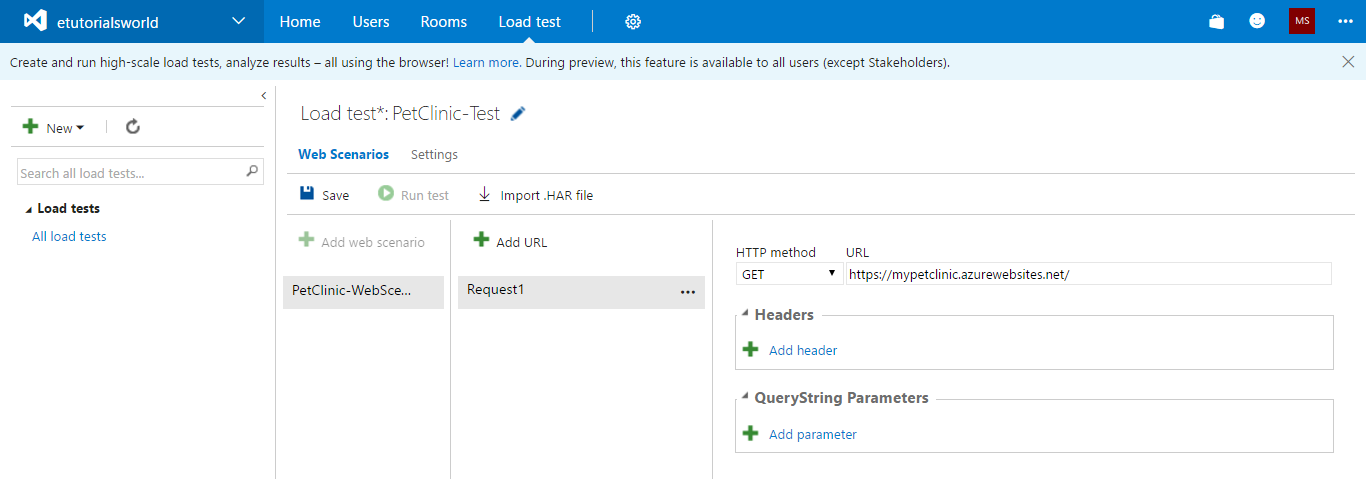
Task: Open the marketplace shopping bag icon
Action: [1217, 21]
